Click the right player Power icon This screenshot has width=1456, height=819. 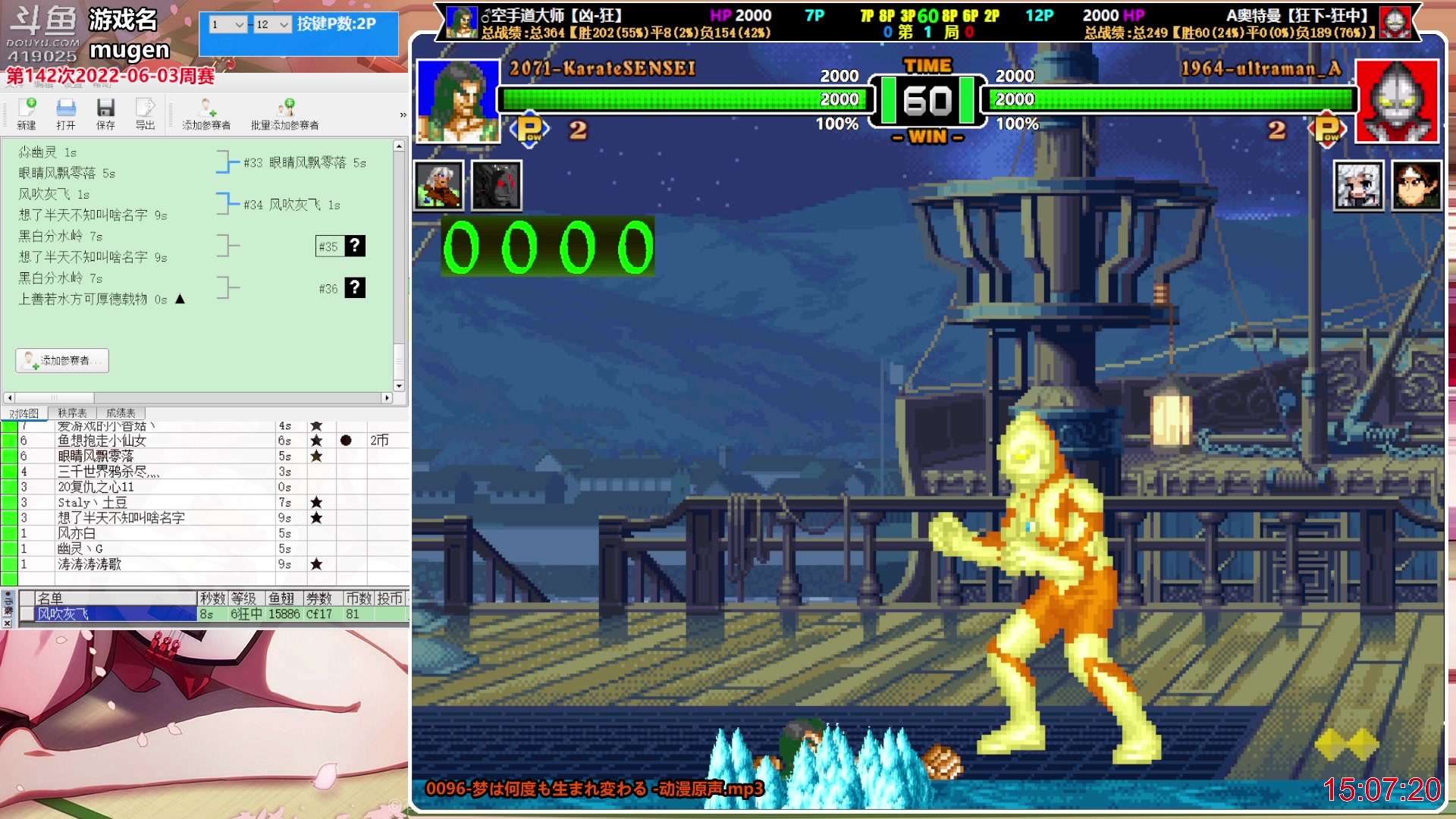coord(1326,130)
